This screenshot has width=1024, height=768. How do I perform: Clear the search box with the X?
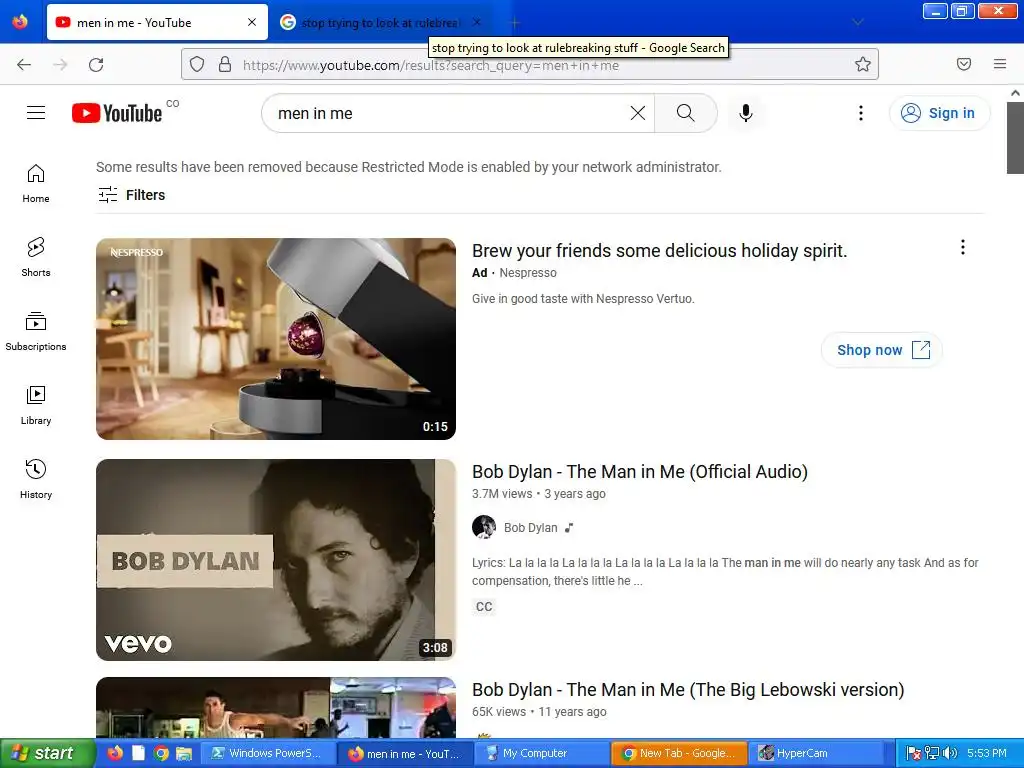click(638, 113)
